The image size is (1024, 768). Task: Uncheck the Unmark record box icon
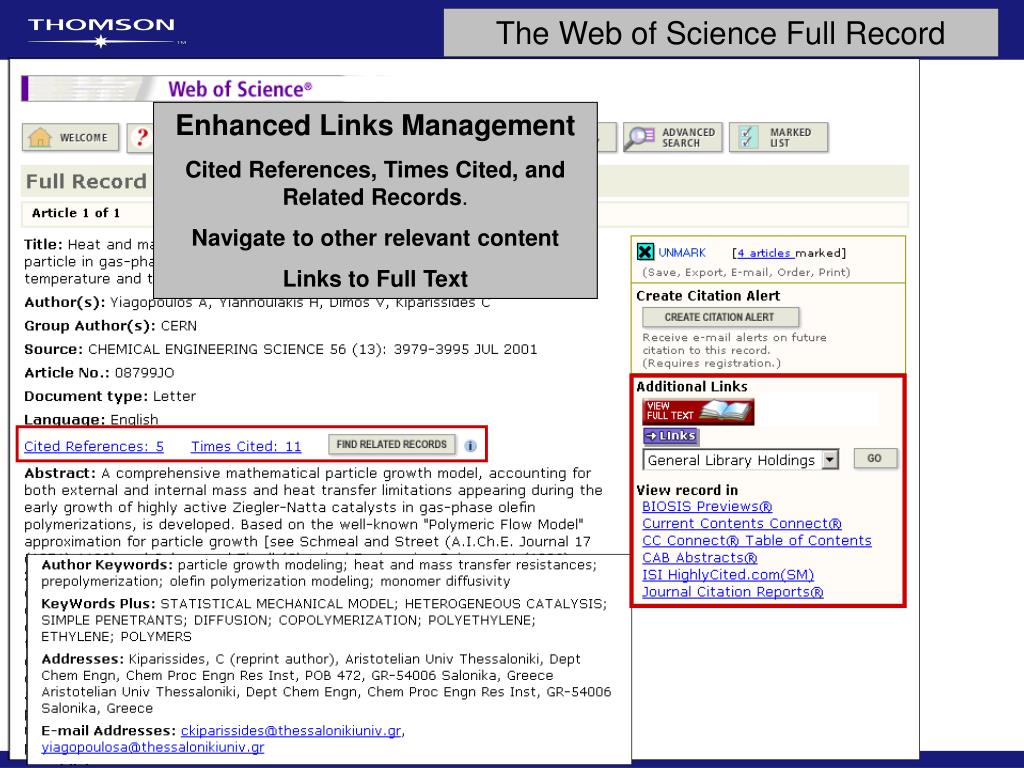[645, 251]
